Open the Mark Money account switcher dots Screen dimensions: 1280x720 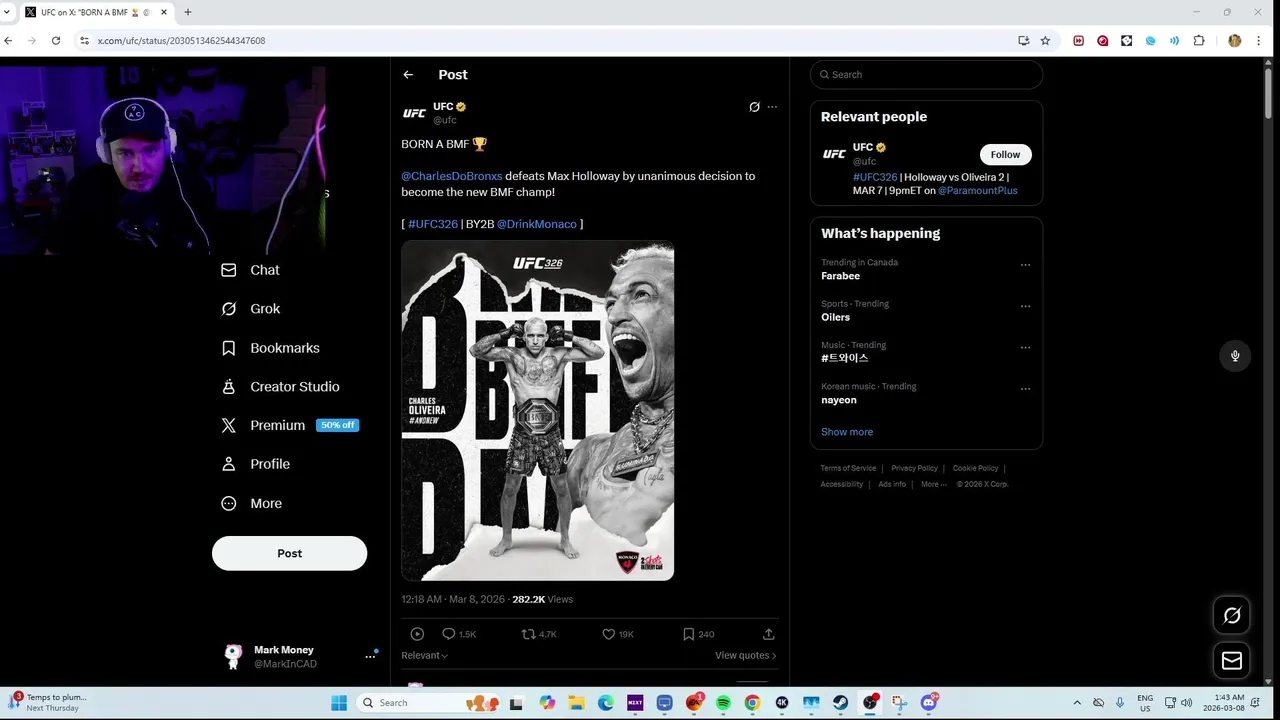(370, 657)
